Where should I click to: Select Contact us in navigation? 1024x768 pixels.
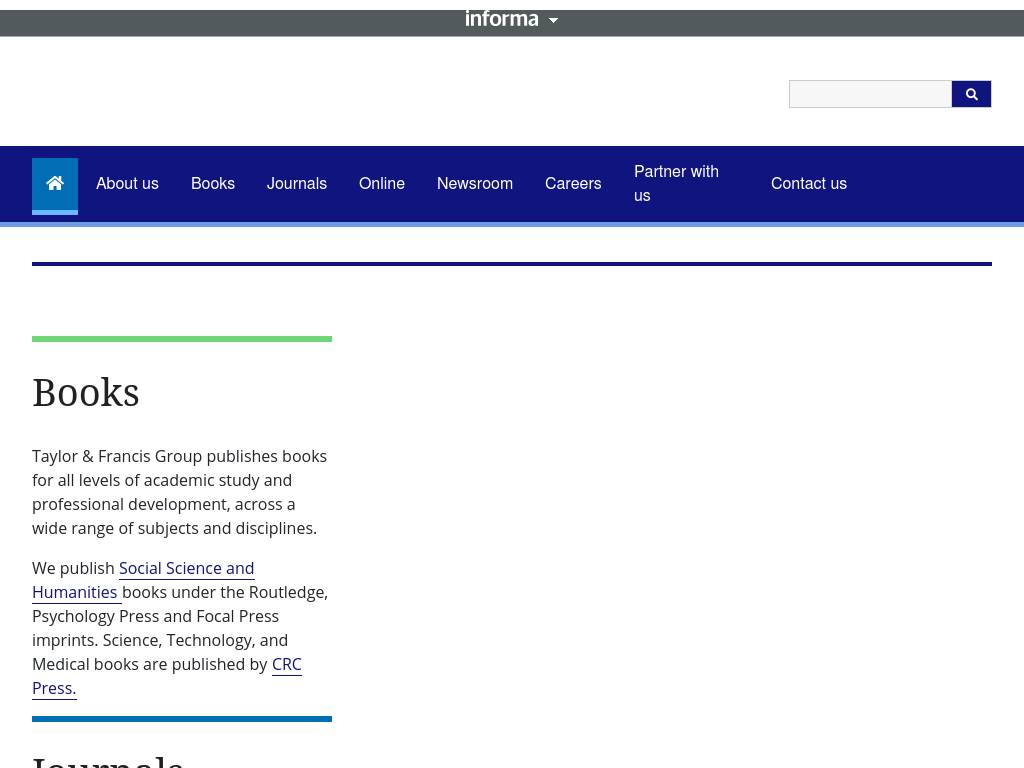(808, 184)
